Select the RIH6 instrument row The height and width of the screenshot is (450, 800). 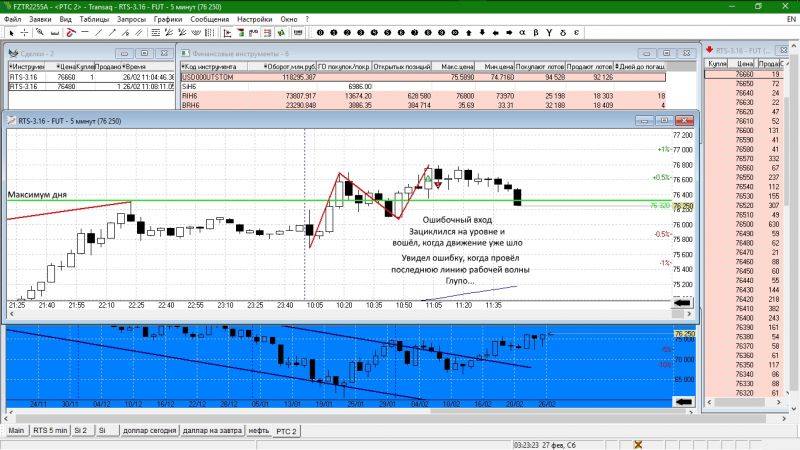(423, 96)
